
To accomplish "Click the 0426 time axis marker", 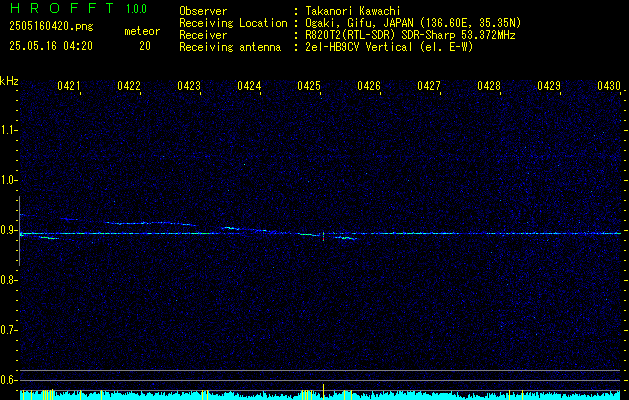I will (x=369, y=86).
